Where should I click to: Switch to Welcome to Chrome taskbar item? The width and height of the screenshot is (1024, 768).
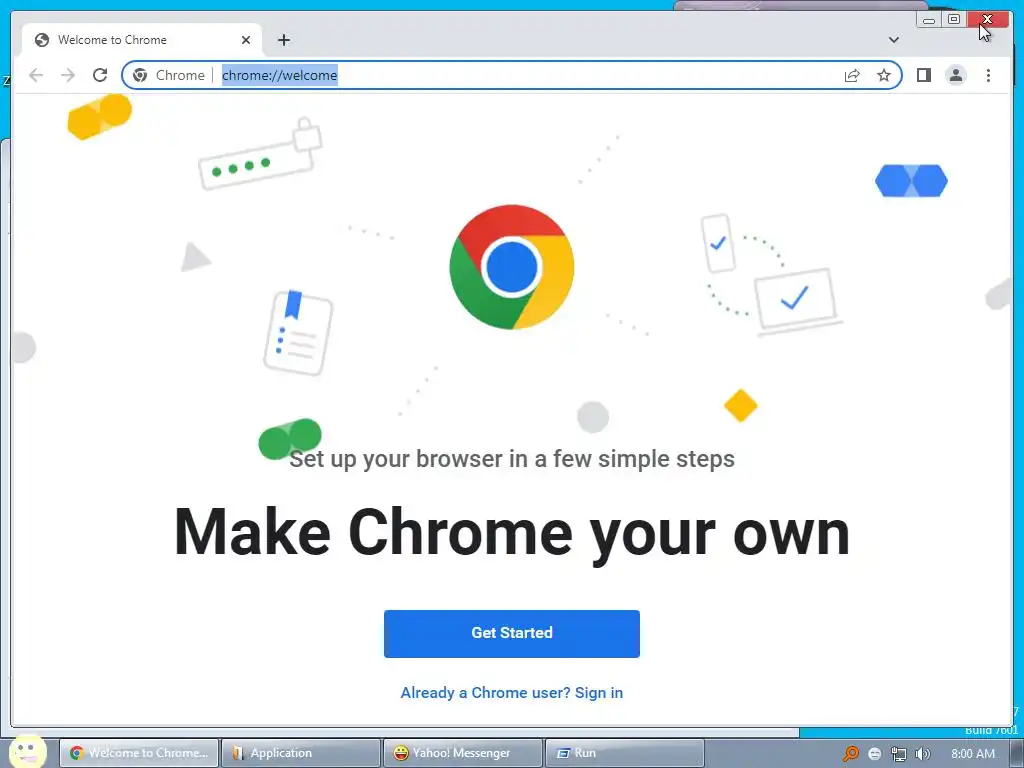pos(139,753)
